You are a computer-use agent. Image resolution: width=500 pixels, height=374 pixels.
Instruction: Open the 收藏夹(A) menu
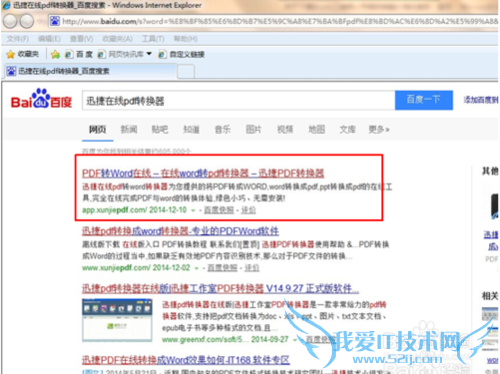coord(117,39)
